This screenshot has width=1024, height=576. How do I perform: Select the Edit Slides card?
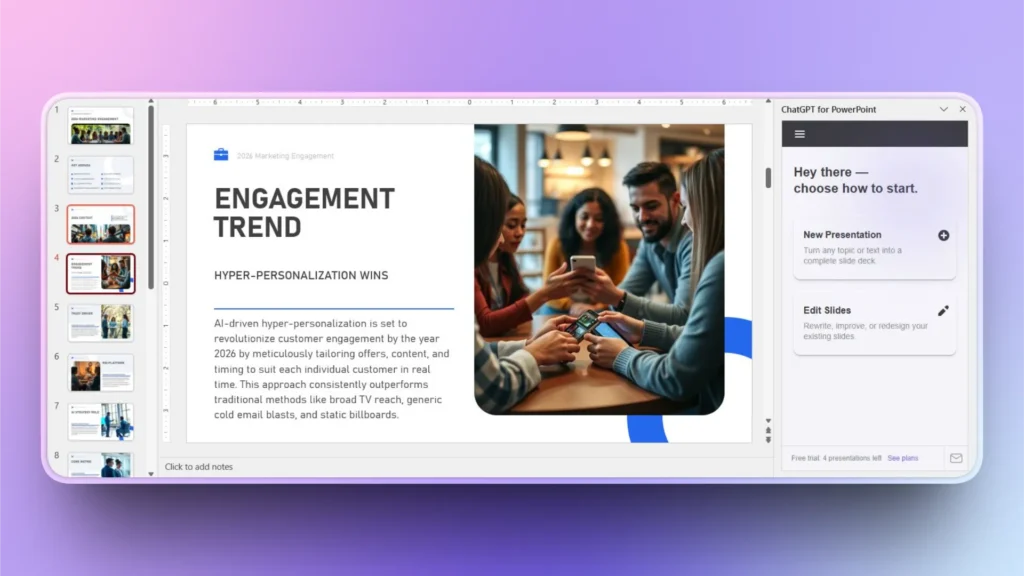click(874, 324)
